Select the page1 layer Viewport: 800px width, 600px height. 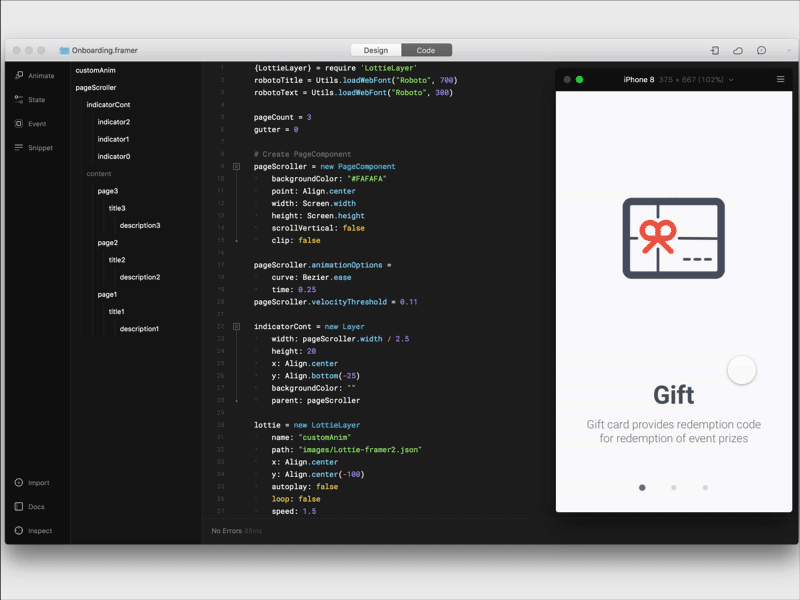tap(107, 294)
